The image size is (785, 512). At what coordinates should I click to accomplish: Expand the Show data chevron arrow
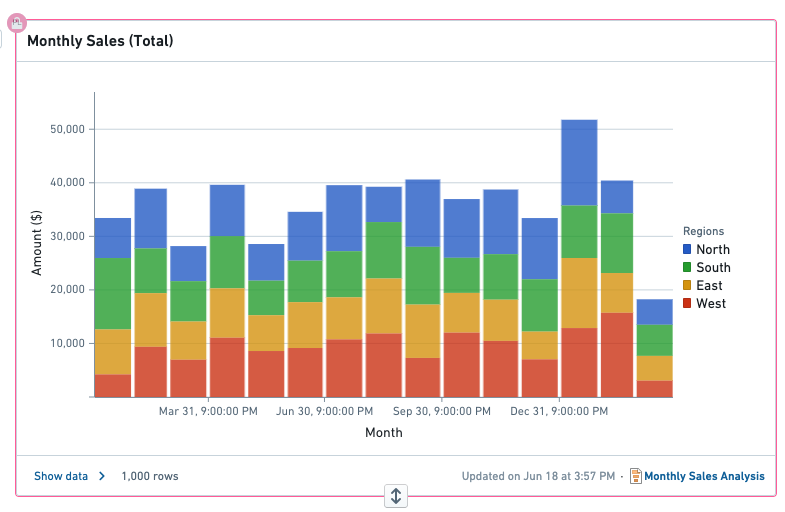102,476
